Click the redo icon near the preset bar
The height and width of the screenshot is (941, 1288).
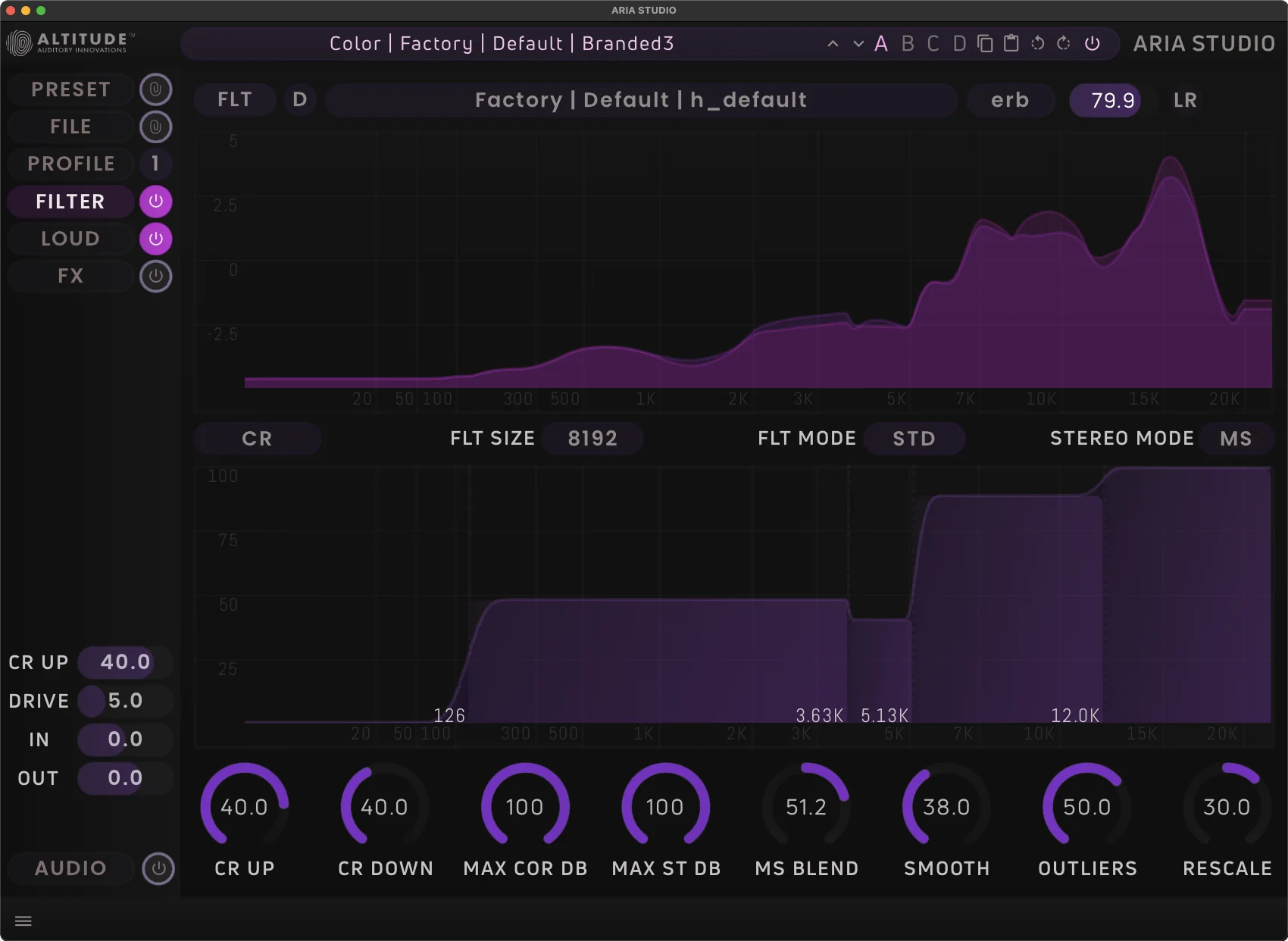(x=1062, y=43)
